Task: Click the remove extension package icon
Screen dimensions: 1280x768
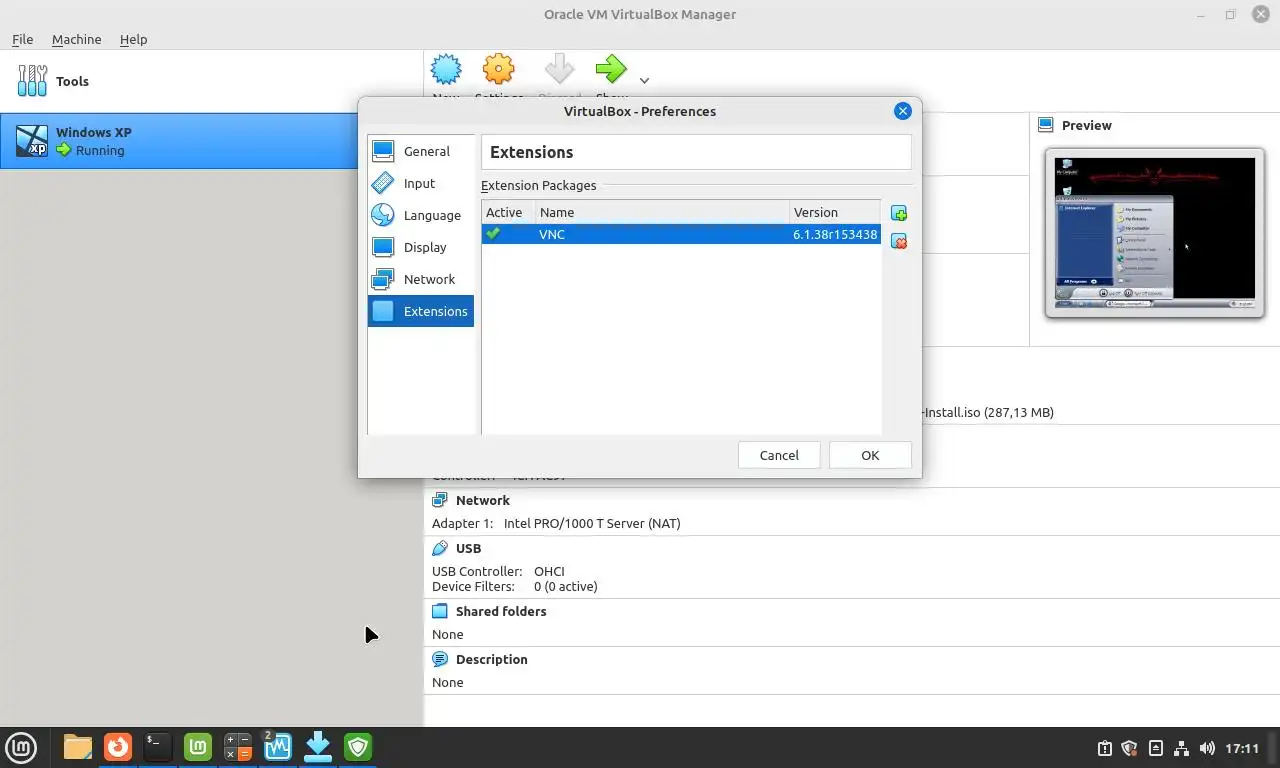Action: pyautogui.click(x=899, y=241)
